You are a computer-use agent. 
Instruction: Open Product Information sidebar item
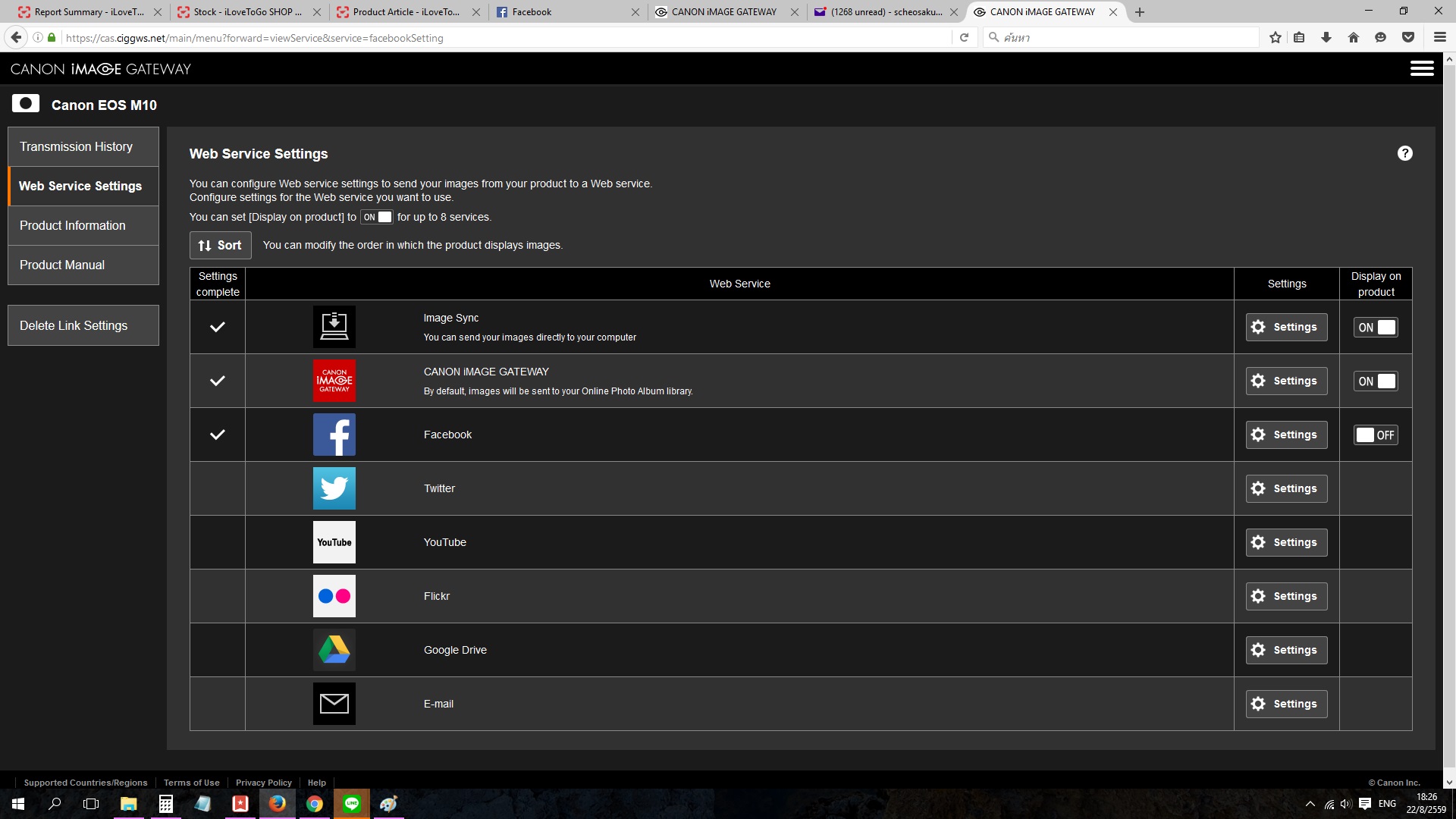click(x=83, y=225)
